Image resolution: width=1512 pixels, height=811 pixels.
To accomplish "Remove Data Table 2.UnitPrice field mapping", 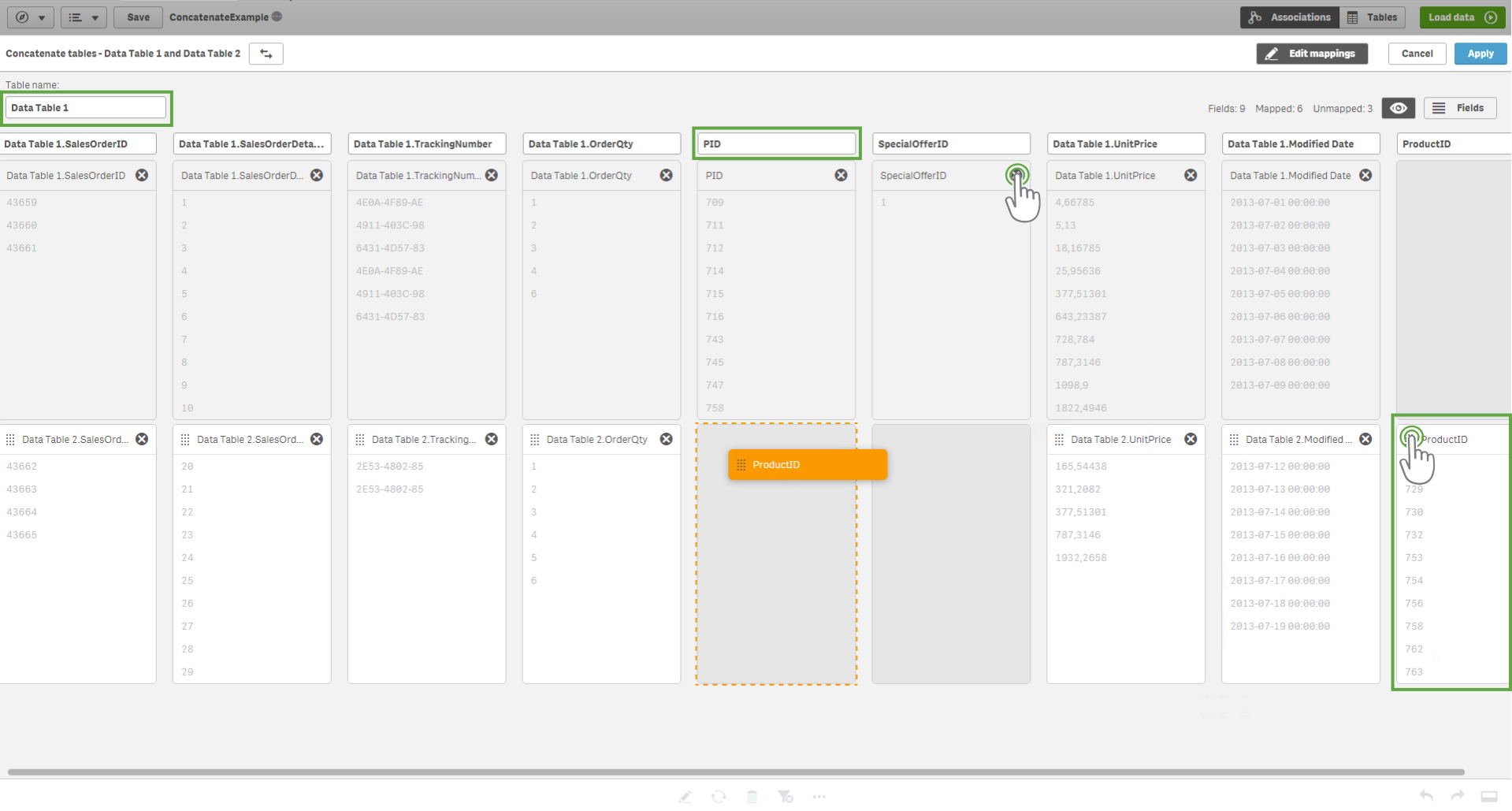I will (1191, 439).
